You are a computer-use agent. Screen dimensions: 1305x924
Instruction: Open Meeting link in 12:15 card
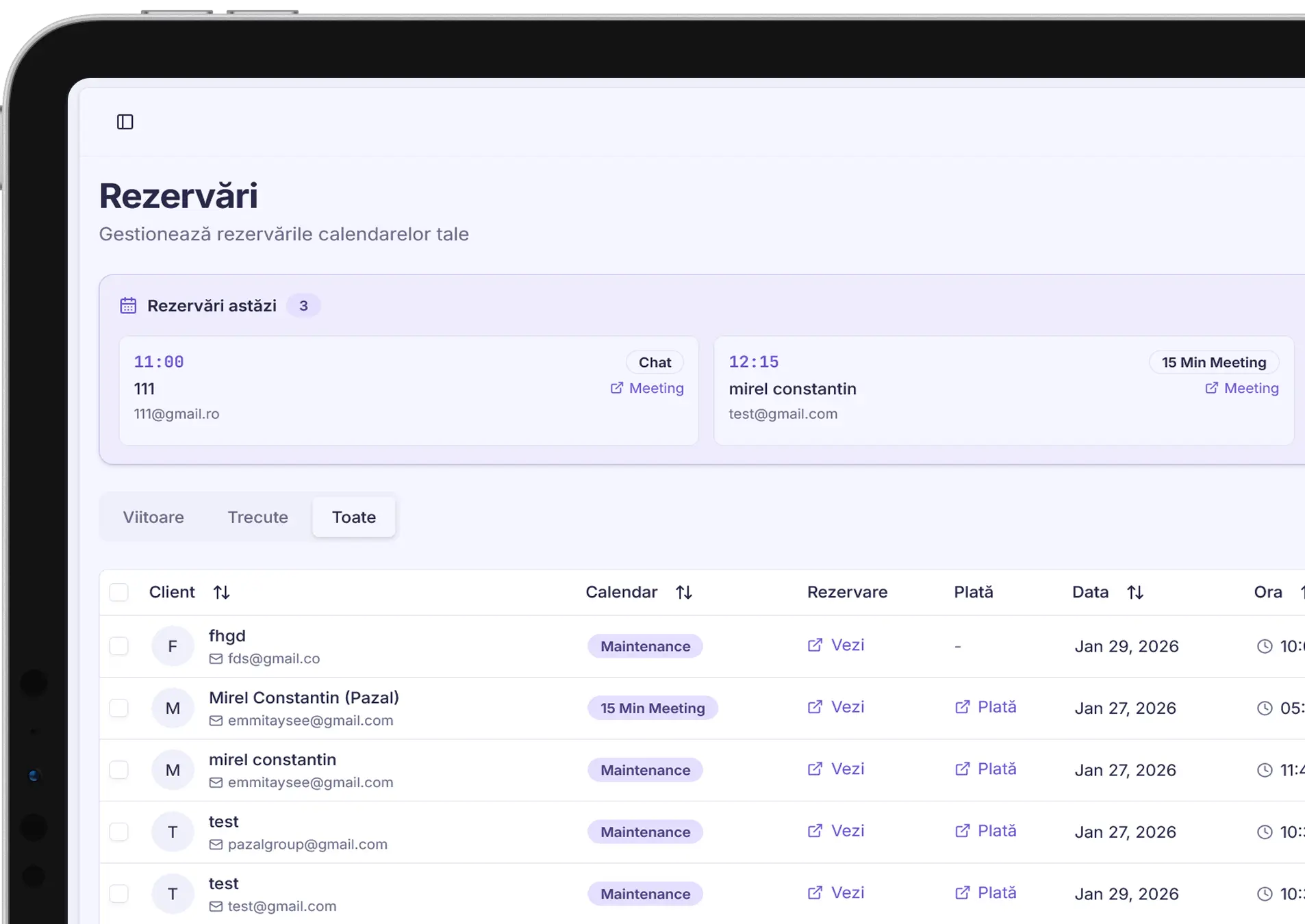pyautogui.click(x=1241, y=388)
